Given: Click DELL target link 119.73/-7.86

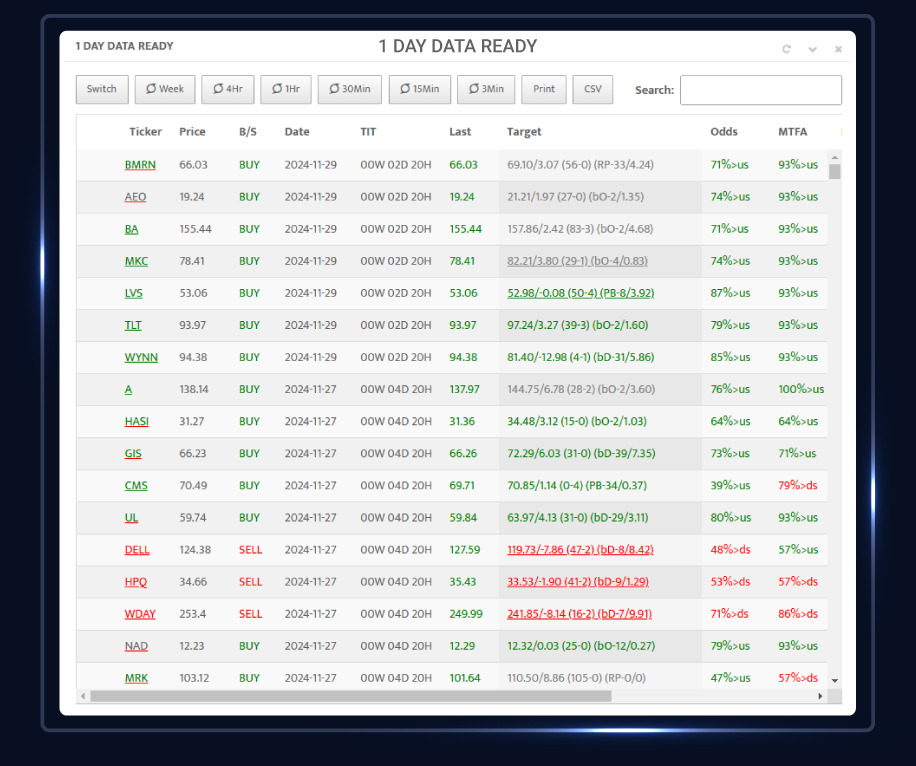Looking at the screenshot, I should pyautogui.click(x=580, y=550).
